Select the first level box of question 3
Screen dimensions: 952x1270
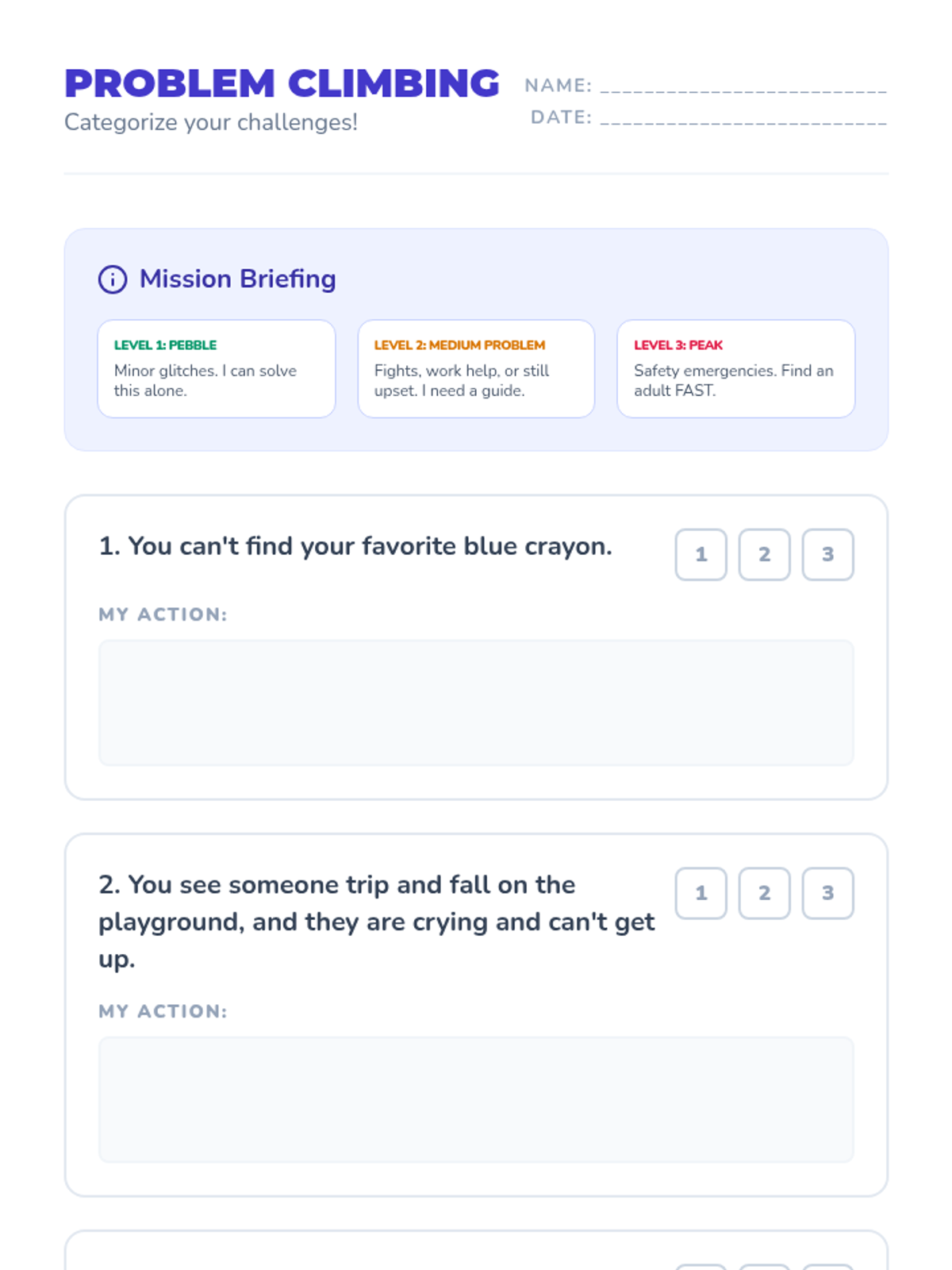click(701, 1267)
